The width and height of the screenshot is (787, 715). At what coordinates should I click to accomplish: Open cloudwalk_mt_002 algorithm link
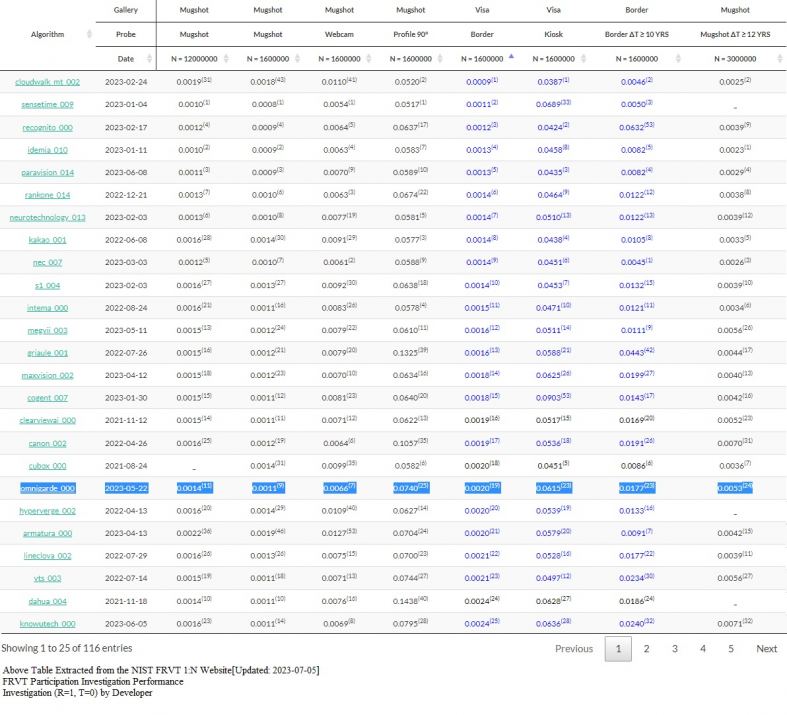(x=47, y=82)
